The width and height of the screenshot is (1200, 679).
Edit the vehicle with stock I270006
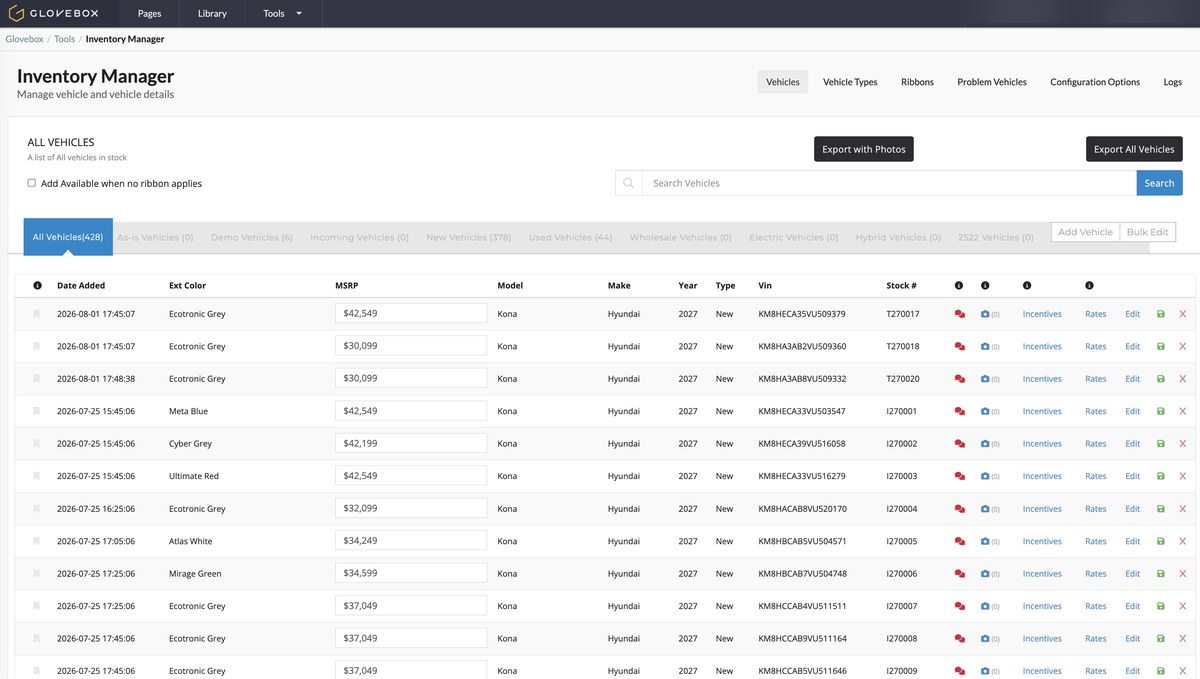pos(1132,574)
